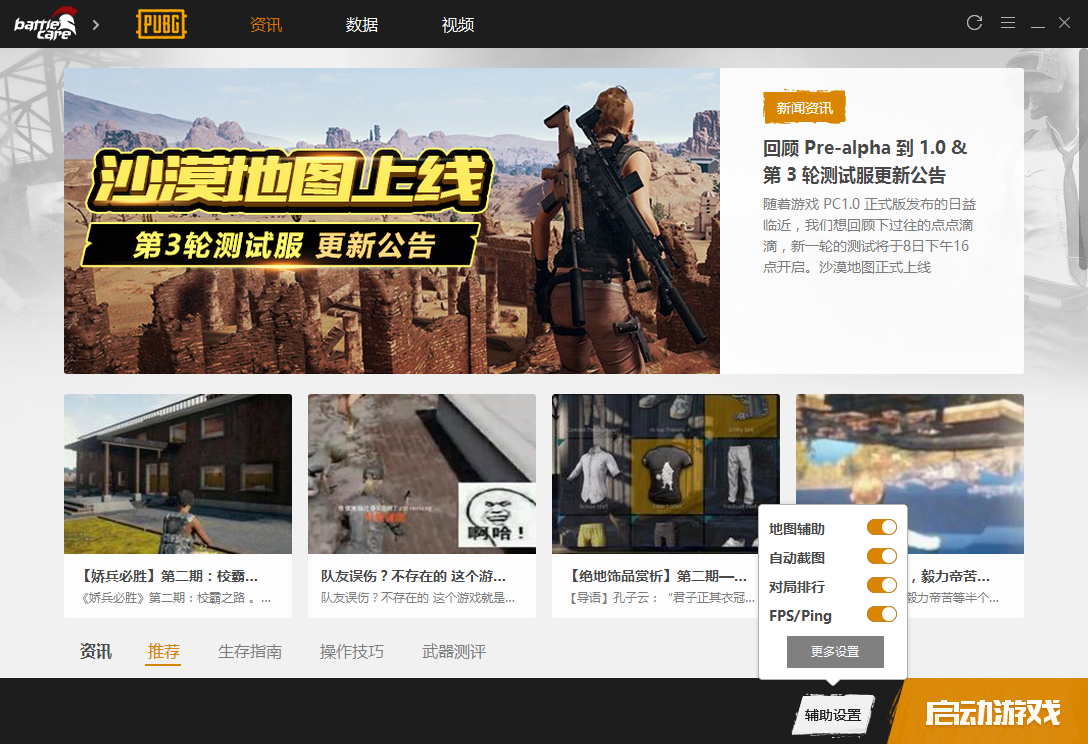Toggle the 自动截图 switch
Screen dimensions: 1088x744
(882, 557)
